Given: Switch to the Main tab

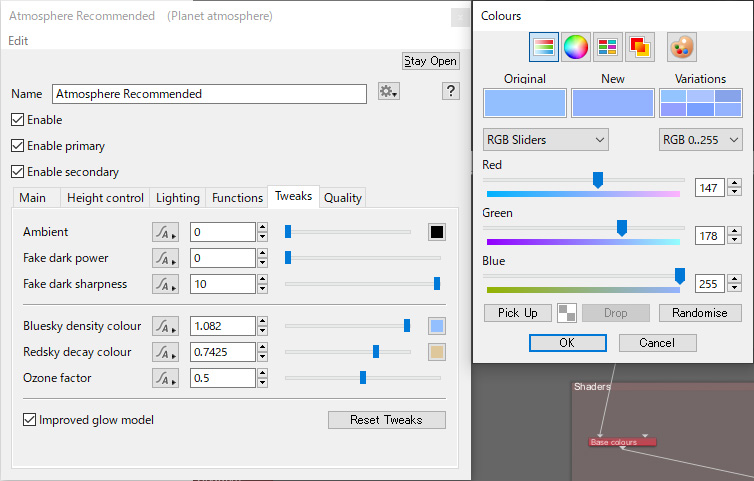Looking at the screenshot, I should pos(33,198).
